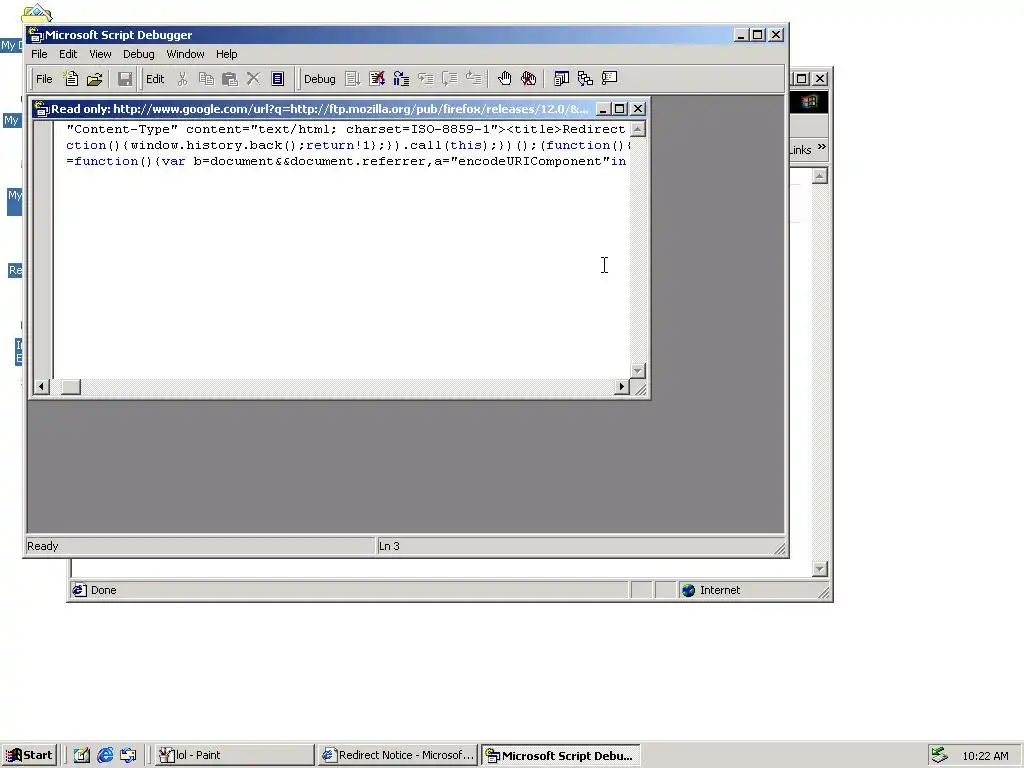Click the Break at Next Statement icon
The image size is (1024, 768).
click(401, 79)
